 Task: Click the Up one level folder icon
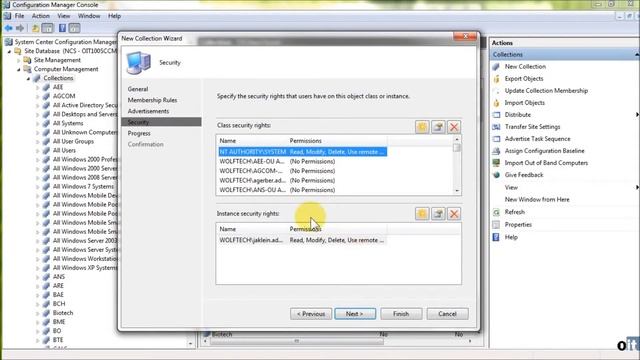[36, 28]
